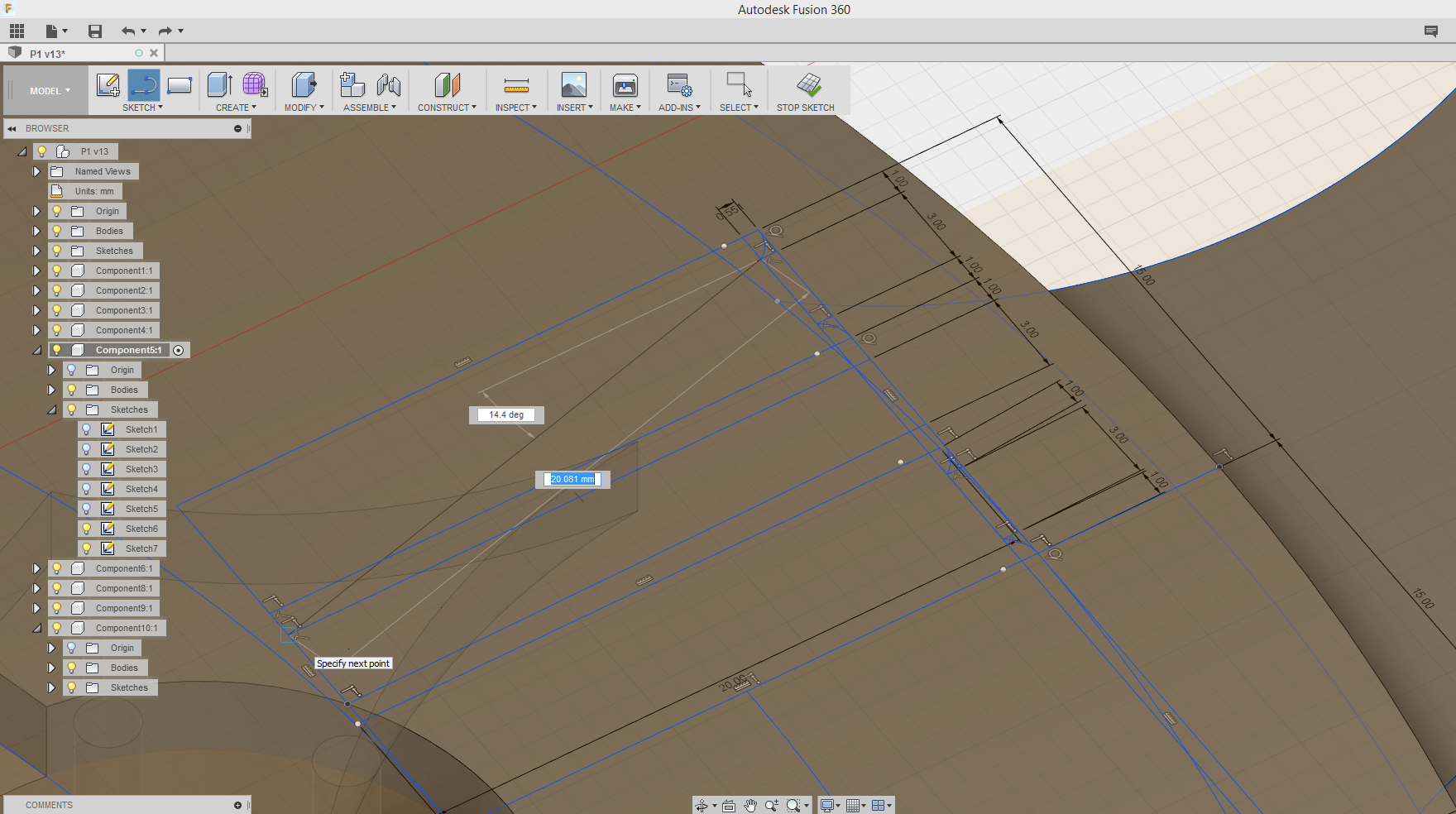Toggle visibility bulb of Sketch6
1456x814 pixels.
[86, 529]
